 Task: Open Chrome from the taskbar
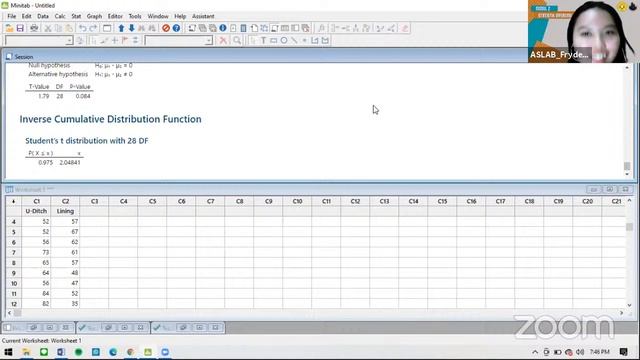click(x=130, y=352)
